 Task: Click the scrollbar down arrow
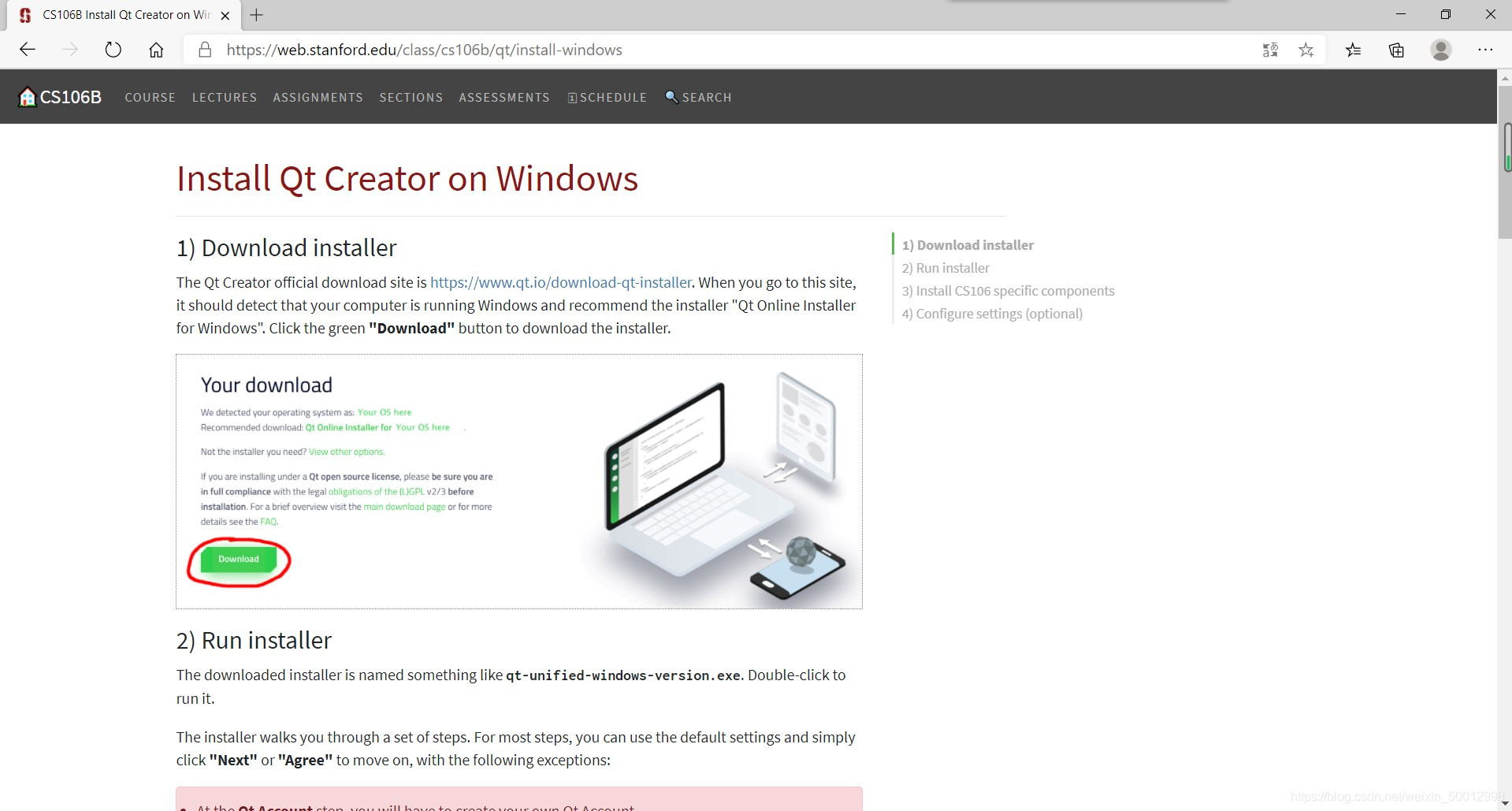point(1505,803)
